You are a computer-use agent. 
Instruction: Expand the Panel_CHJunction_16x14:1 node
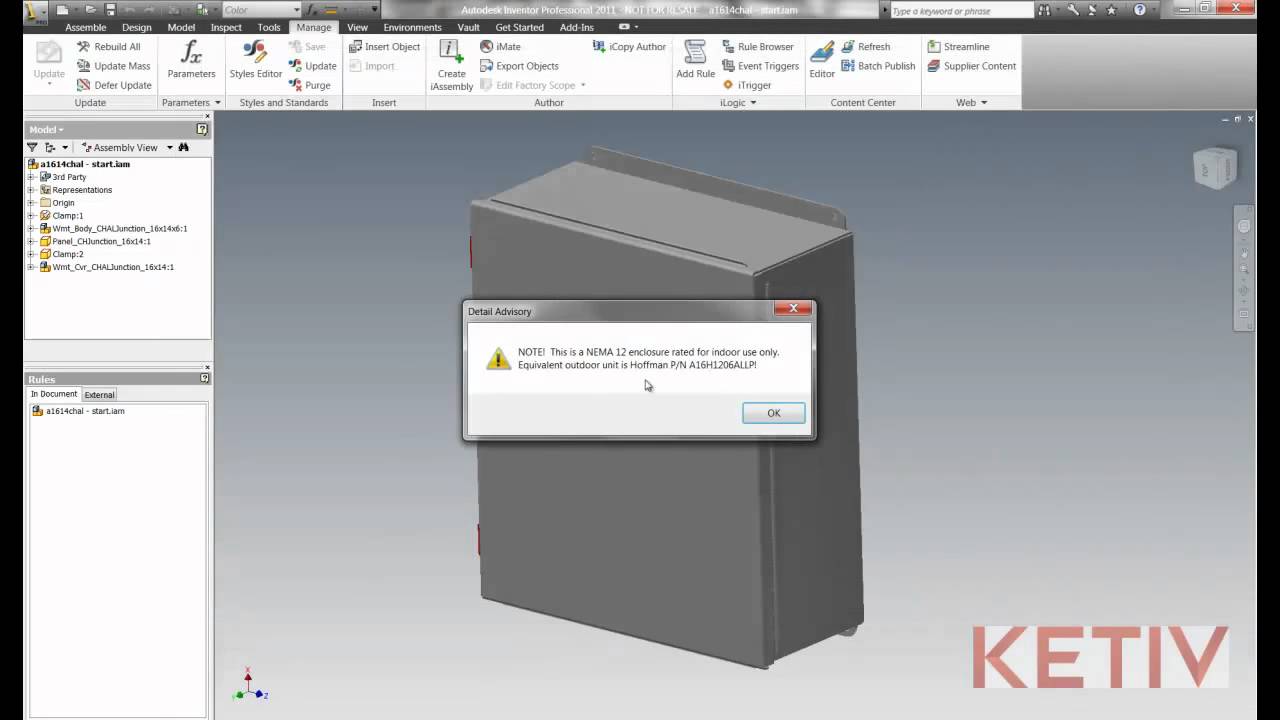pyautogui.click(x=32, y=242)
